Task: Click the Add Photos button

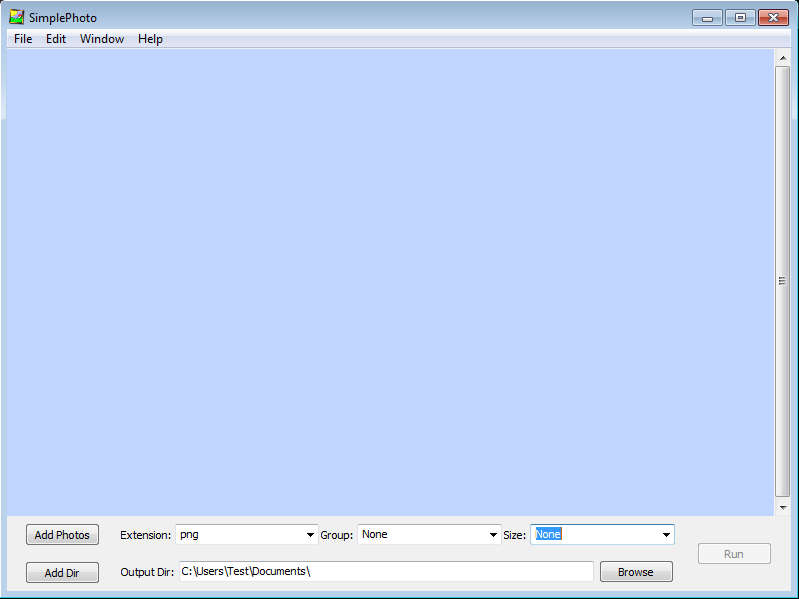Action: (x=62, y=535)
